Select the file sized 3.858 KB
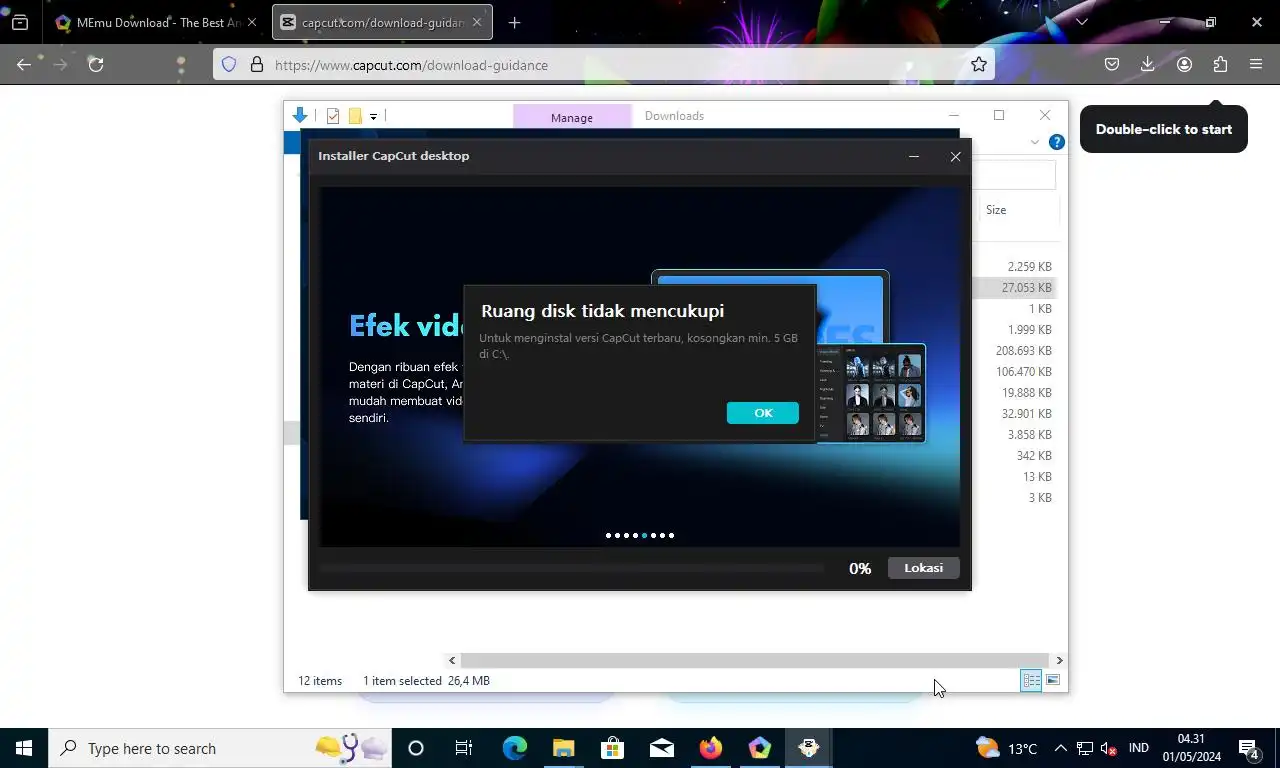Image resolution: width=1280 pixels, height=768 pixels. (x=1029, y=435)
